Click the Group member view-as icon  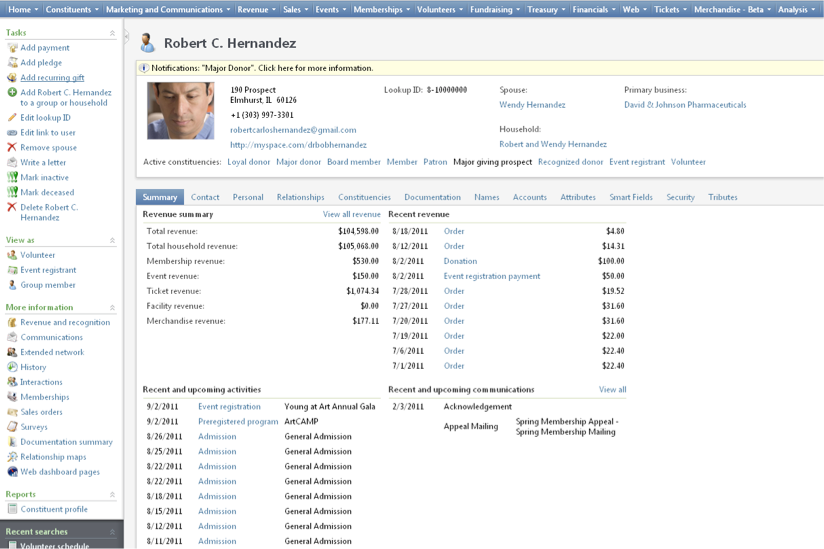pyautogui.click(x=12, y=285)
